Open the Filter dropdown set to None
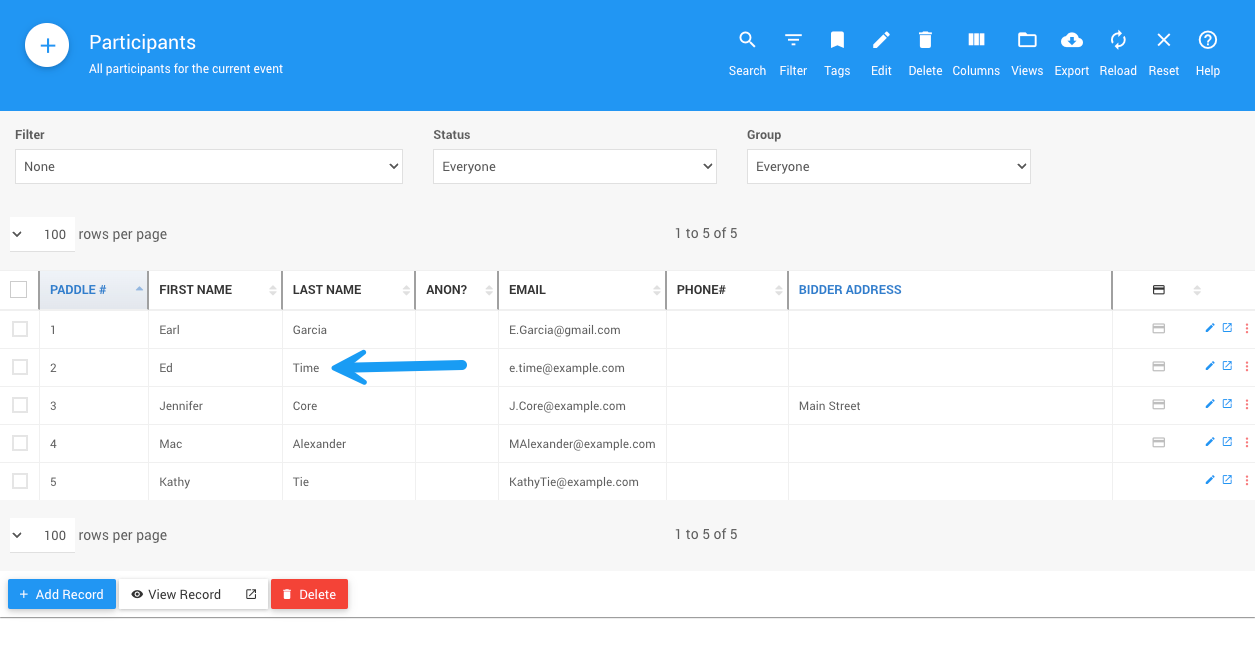 click(208, 167)
